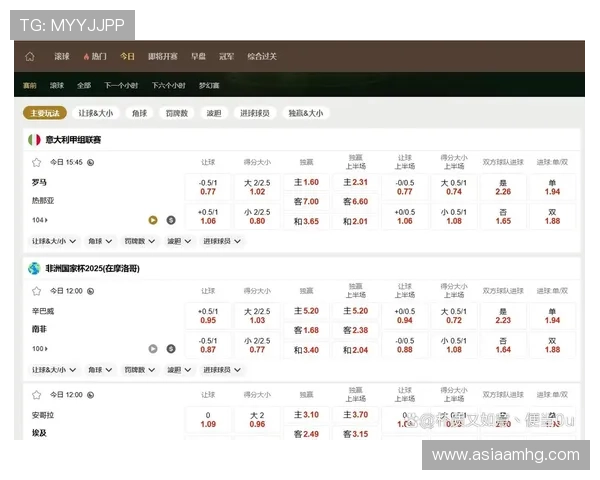Expand 进球球员 dropdown under 辛巴威 match
The width and height of the screenshot is (600, 480).
pyautogui.click(x=222, y=370)
